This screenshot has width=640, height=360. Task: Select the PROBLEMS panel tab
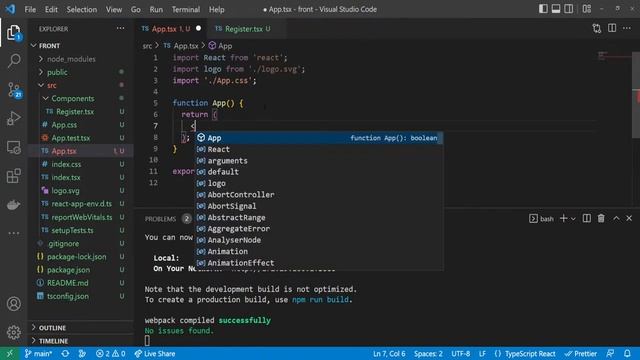(x=160, y=219)
